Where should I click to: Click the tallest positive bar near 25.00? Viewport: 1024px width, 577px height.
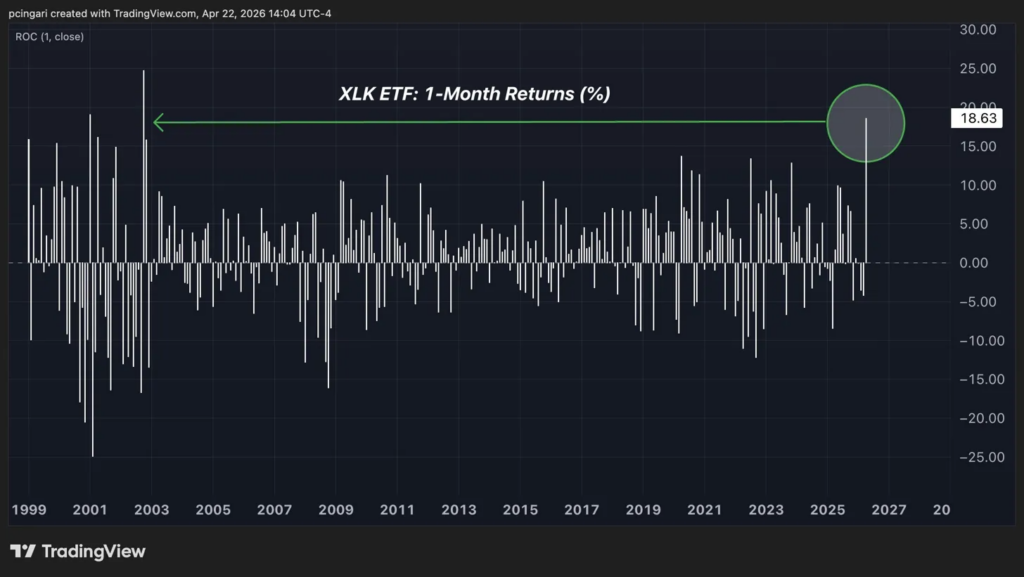click(x=144, y=166)
